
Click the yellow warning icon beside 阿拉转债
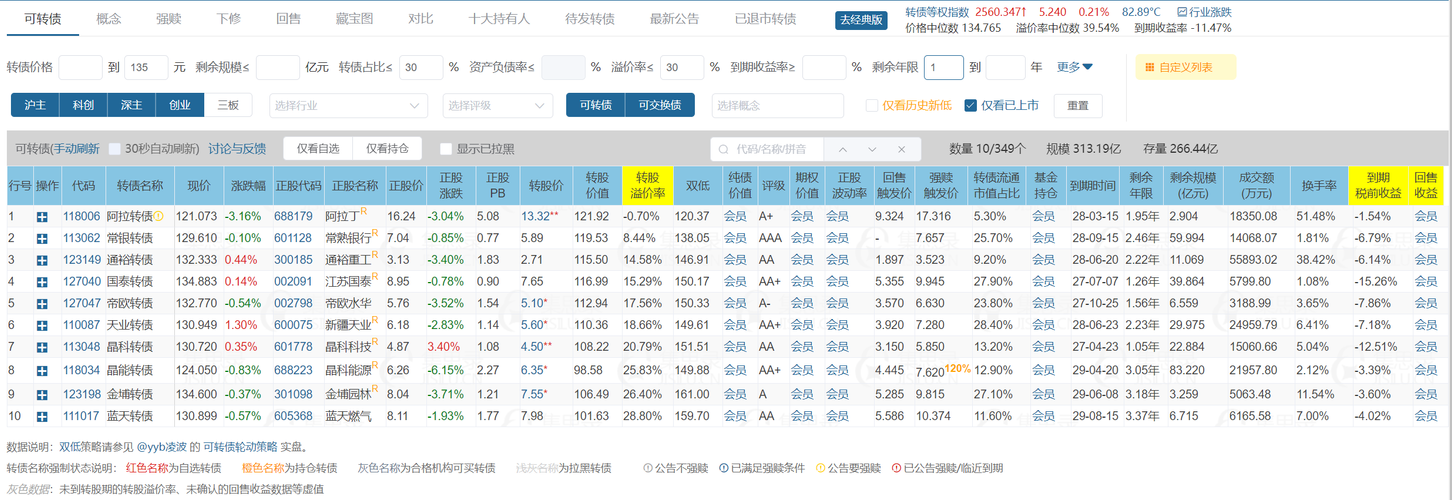pos(159,216)
